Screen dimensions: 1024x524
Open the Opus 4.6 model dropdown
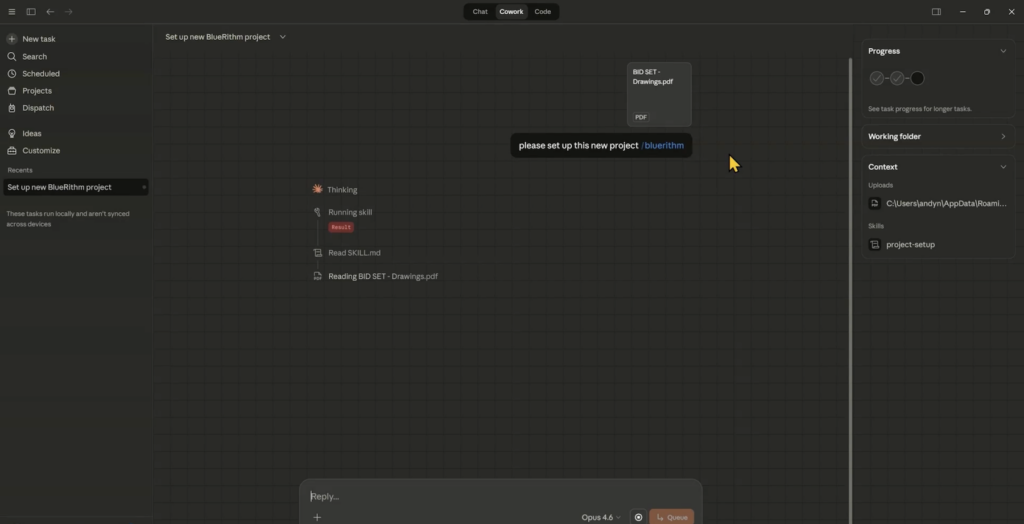pyautogui.click(x=600, y=517)
